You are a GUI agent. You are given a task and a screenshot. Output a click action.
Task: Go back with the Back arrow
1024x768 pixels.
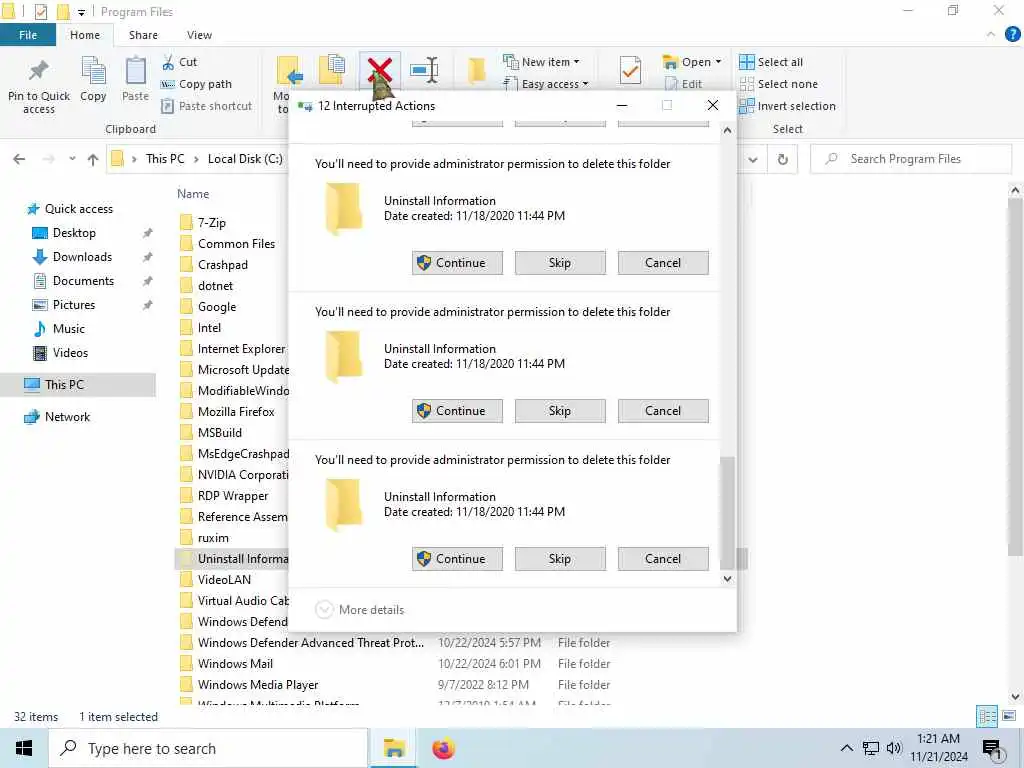click(x=19, y=159)
